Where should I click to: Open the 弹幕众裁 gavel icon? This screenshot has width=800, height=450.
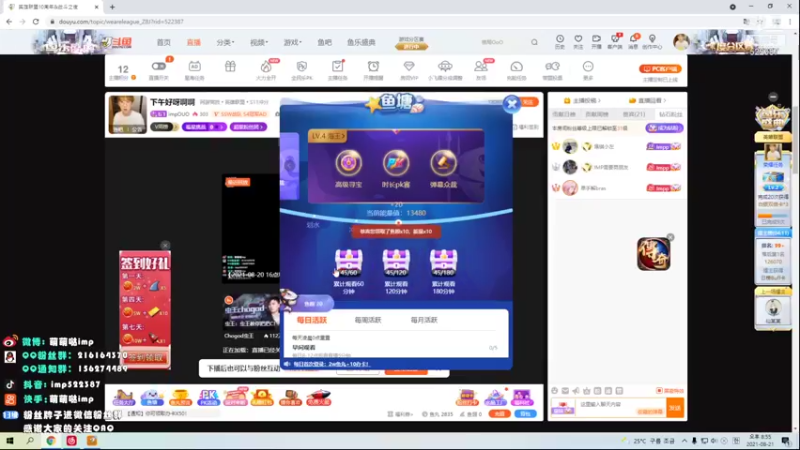(443, 163)
